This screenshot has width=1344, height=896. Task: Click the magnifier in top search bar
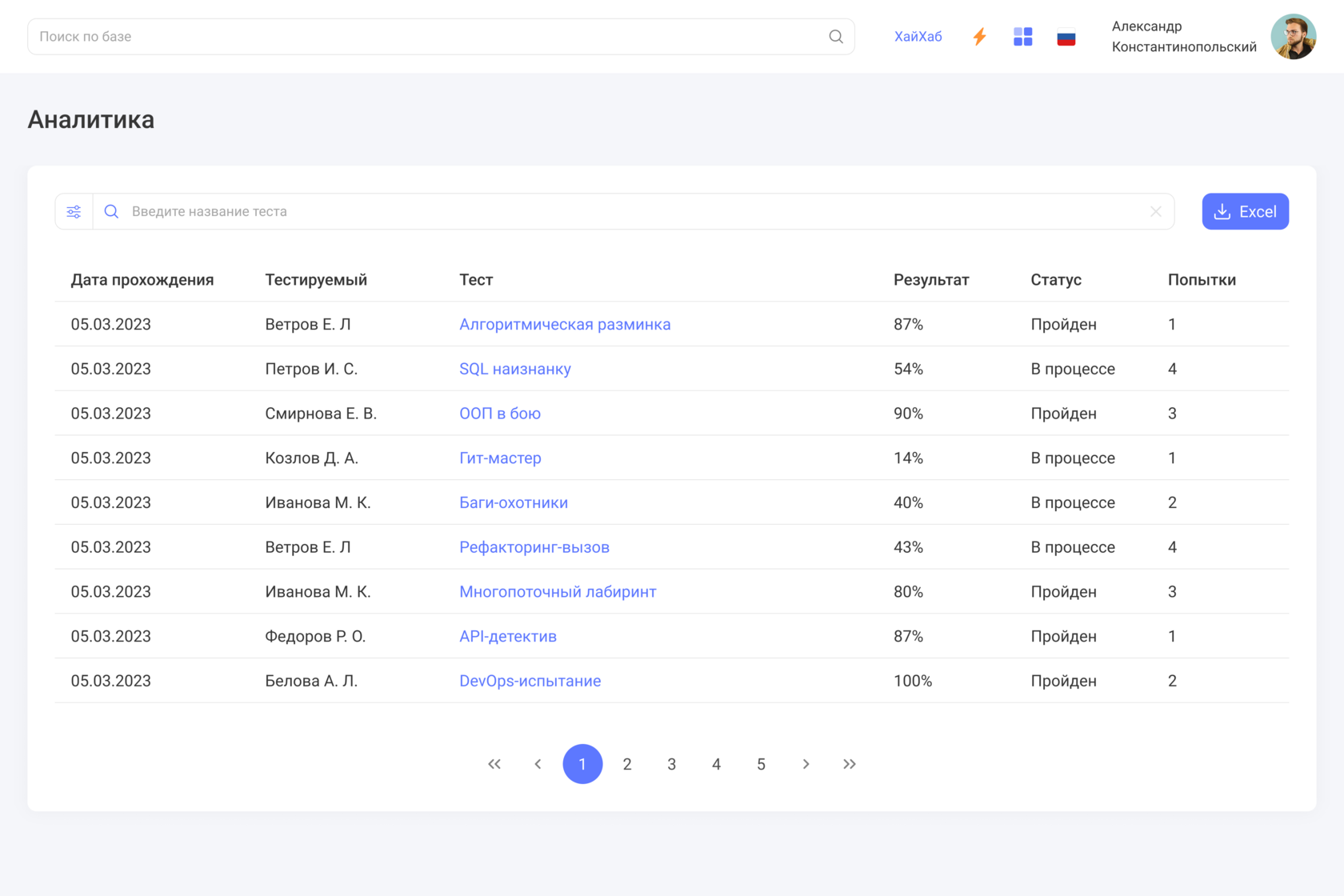(x=835, y=37)
